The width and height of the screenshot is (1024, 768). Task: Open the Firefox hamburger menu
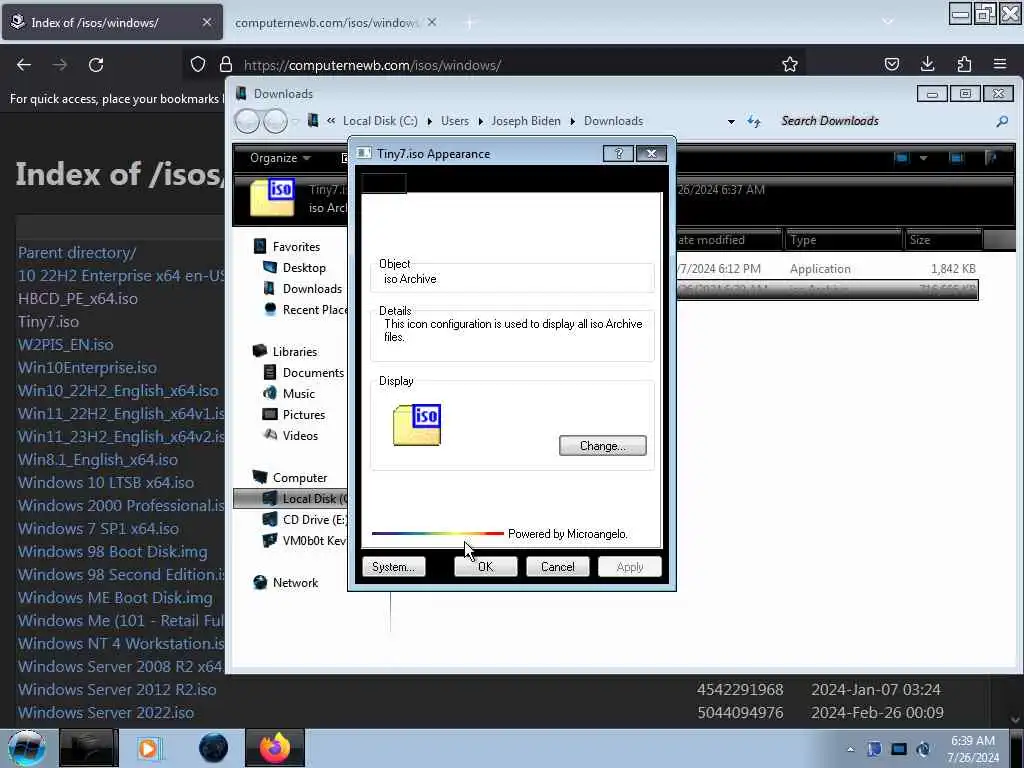coord(1000,64)
